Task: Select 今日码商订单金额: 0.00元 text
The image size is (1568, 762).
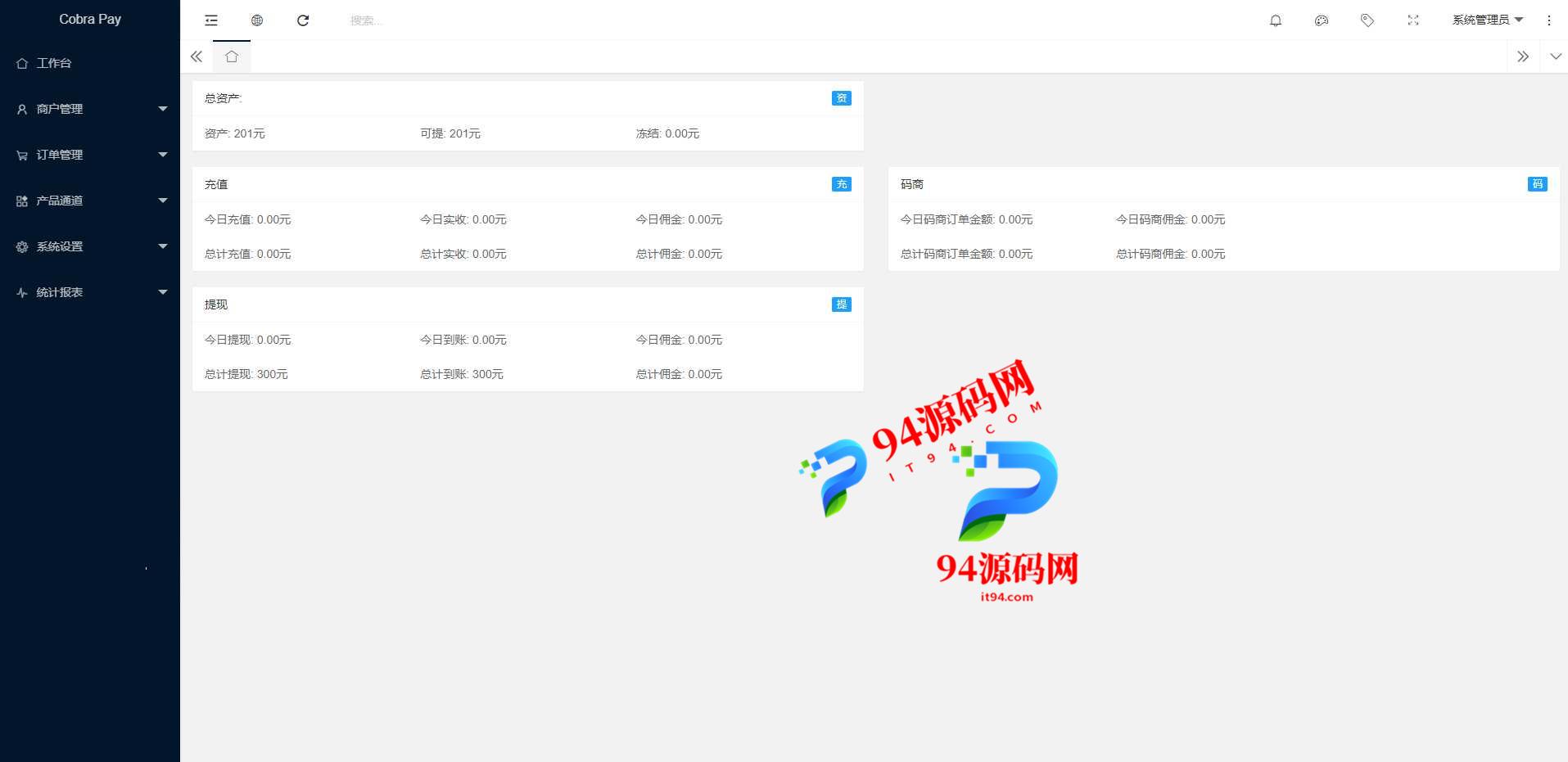Action: tap(966, 219)
